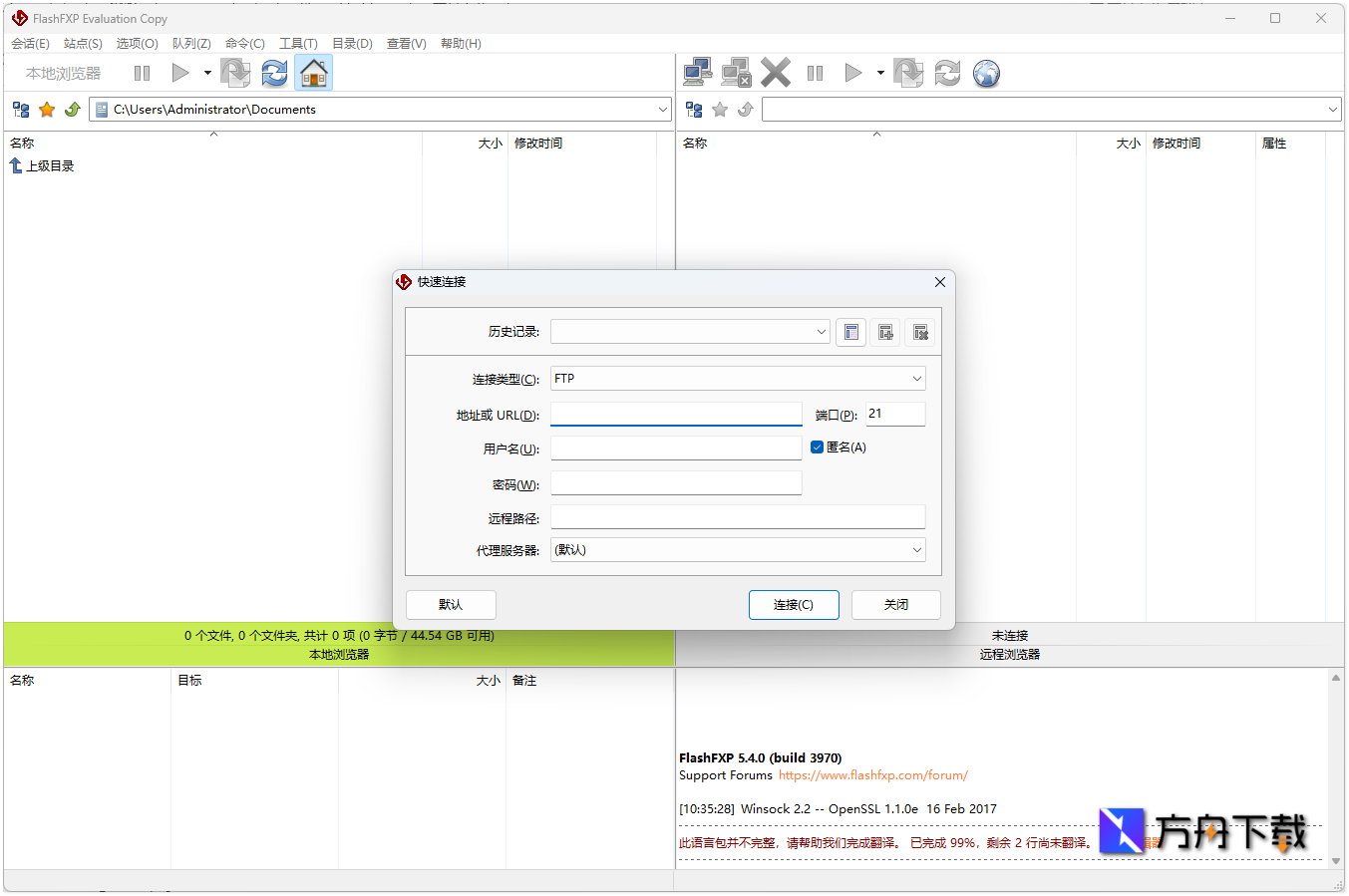The height and width of the screenshot is (896, 1349).
Task: Click the 未连接 remote status text
Action: pos(1010,636)
